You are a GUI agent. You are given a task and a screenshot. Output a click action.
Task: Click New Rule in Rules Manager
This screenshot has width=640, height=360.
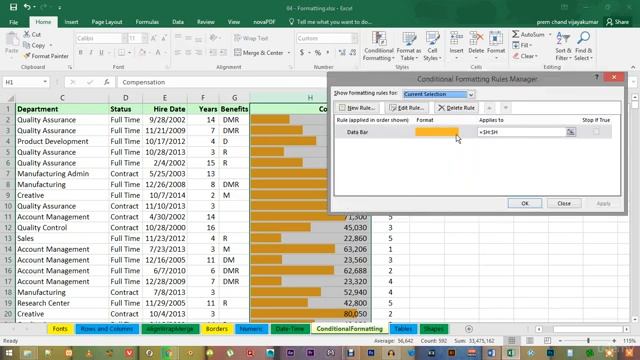357,108
